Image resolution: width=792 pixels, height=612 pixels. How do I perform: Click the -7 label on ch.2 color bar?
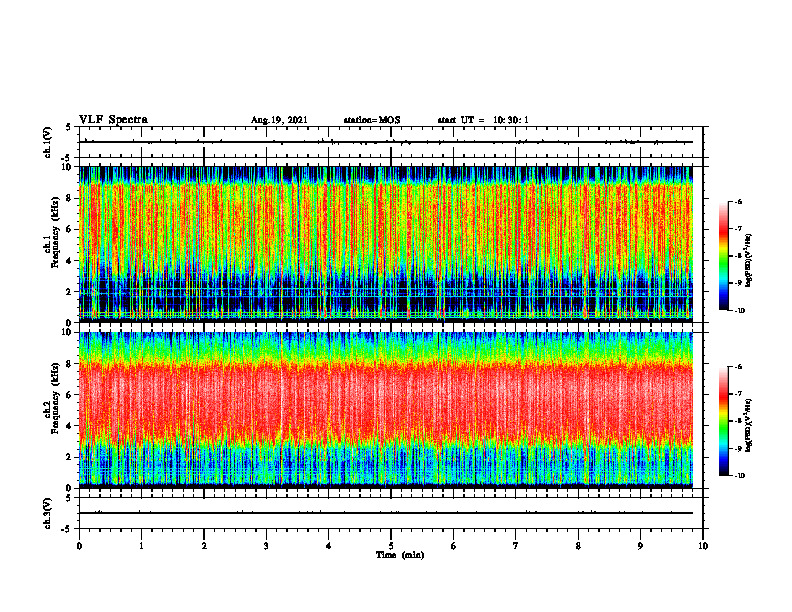[x=739, y=394]
